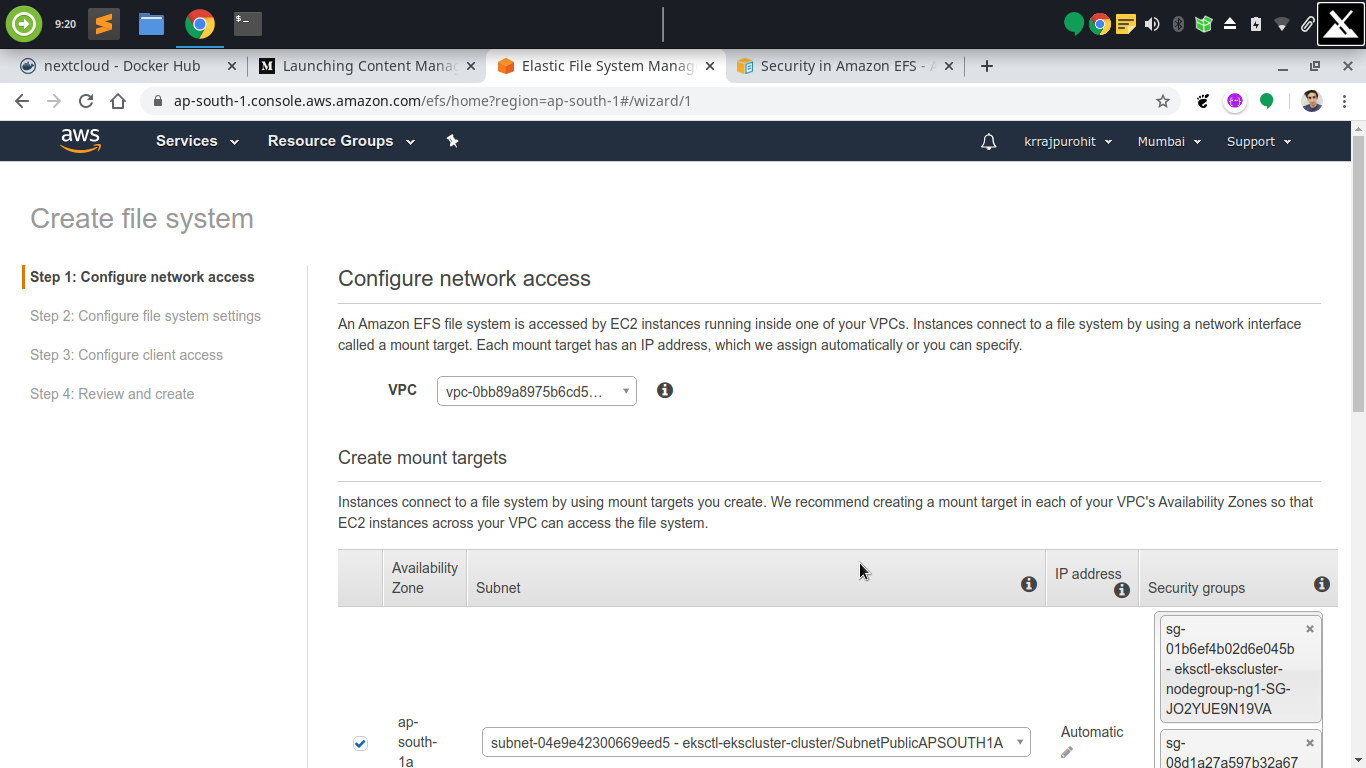Click the eject removable media tray icon
Screen dimensions: 1366x768
(1230, 24)
